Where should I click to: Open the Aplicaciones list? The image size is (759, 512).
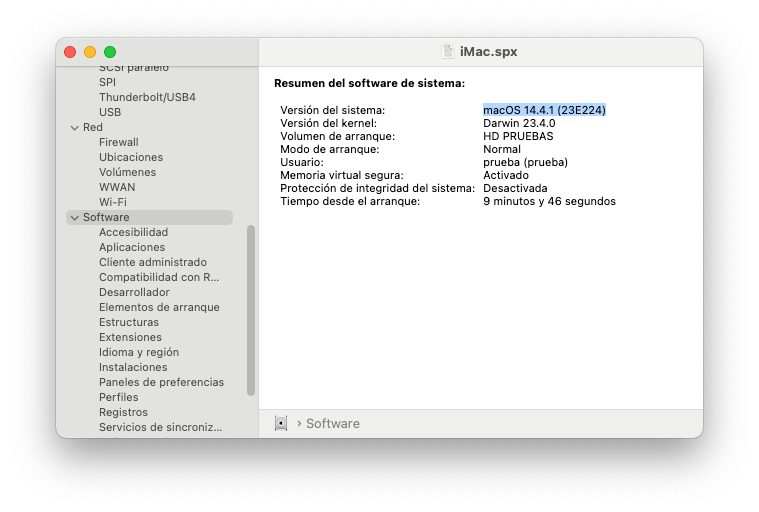click(132, 247)
